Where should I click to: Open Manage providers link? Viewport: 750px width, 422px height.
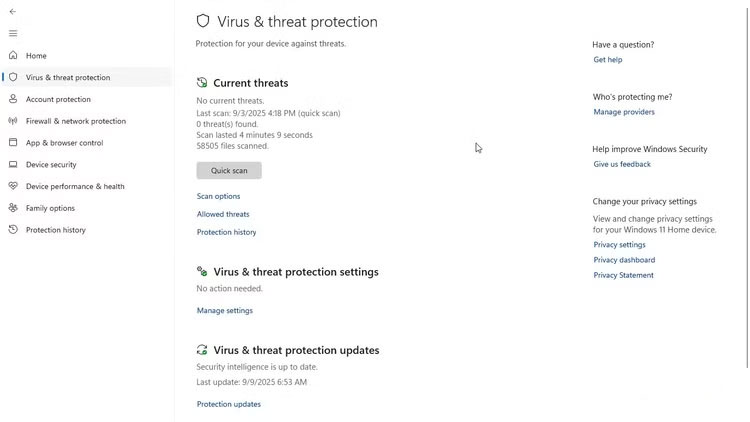tap(624, 112)
